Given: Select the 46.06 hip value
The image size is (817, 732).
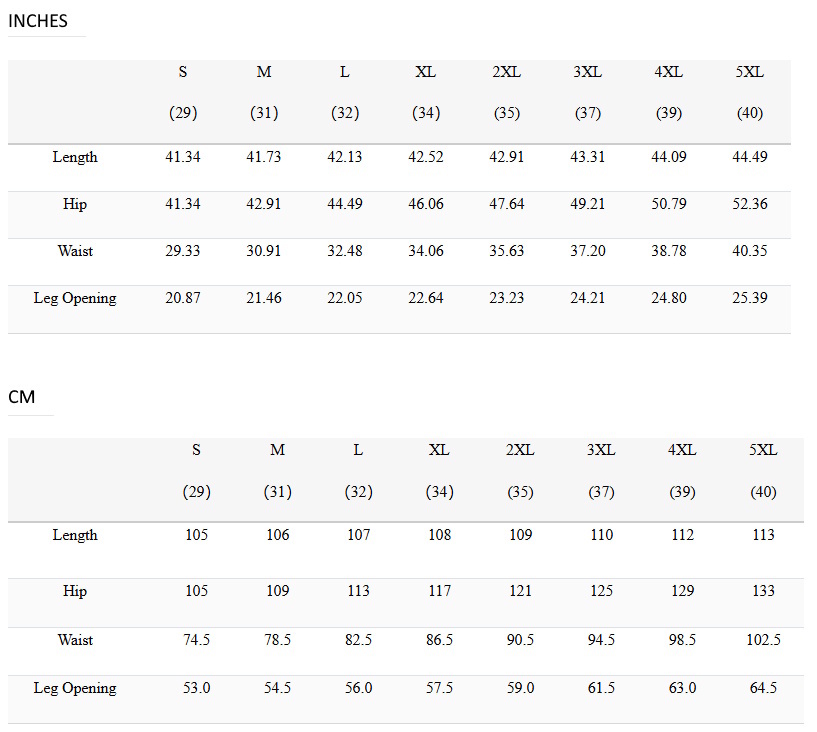Looking at the screenshot, I should point(426,204).
